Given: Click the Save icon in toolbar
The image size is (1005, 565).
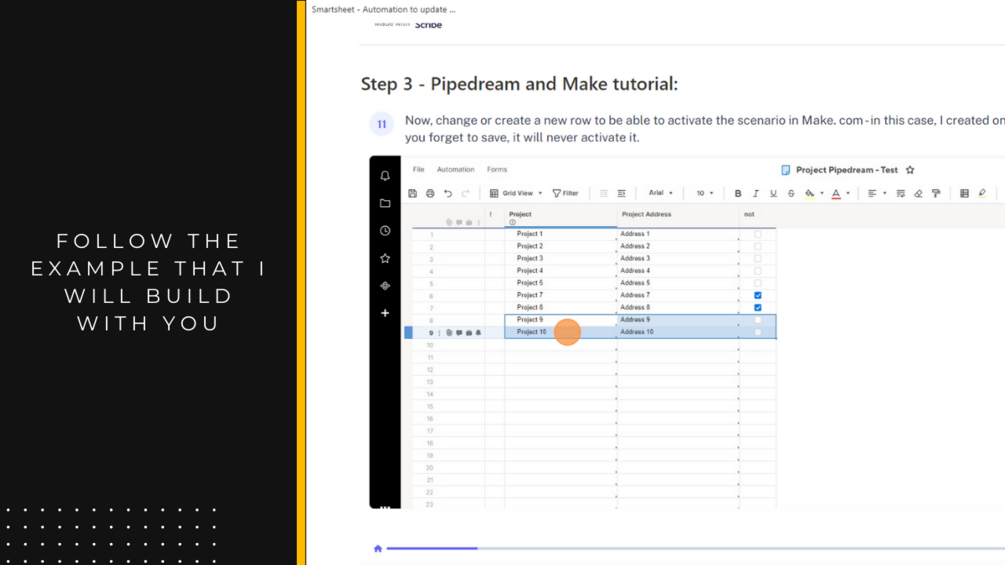Looking at the screenshot, I should 412,193.
